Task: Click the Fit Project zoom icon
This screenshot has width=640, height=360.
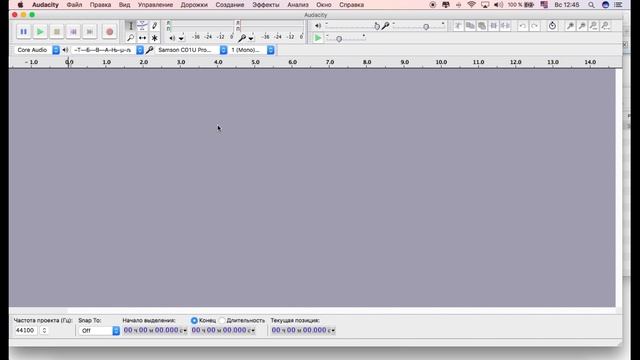Action: click(x=606, y=26)
